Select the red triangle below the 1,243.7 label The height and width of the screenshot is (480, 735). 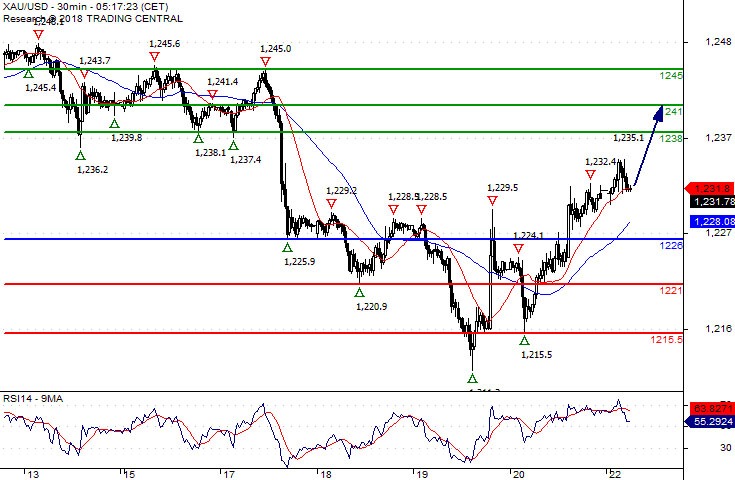point(84,74)
